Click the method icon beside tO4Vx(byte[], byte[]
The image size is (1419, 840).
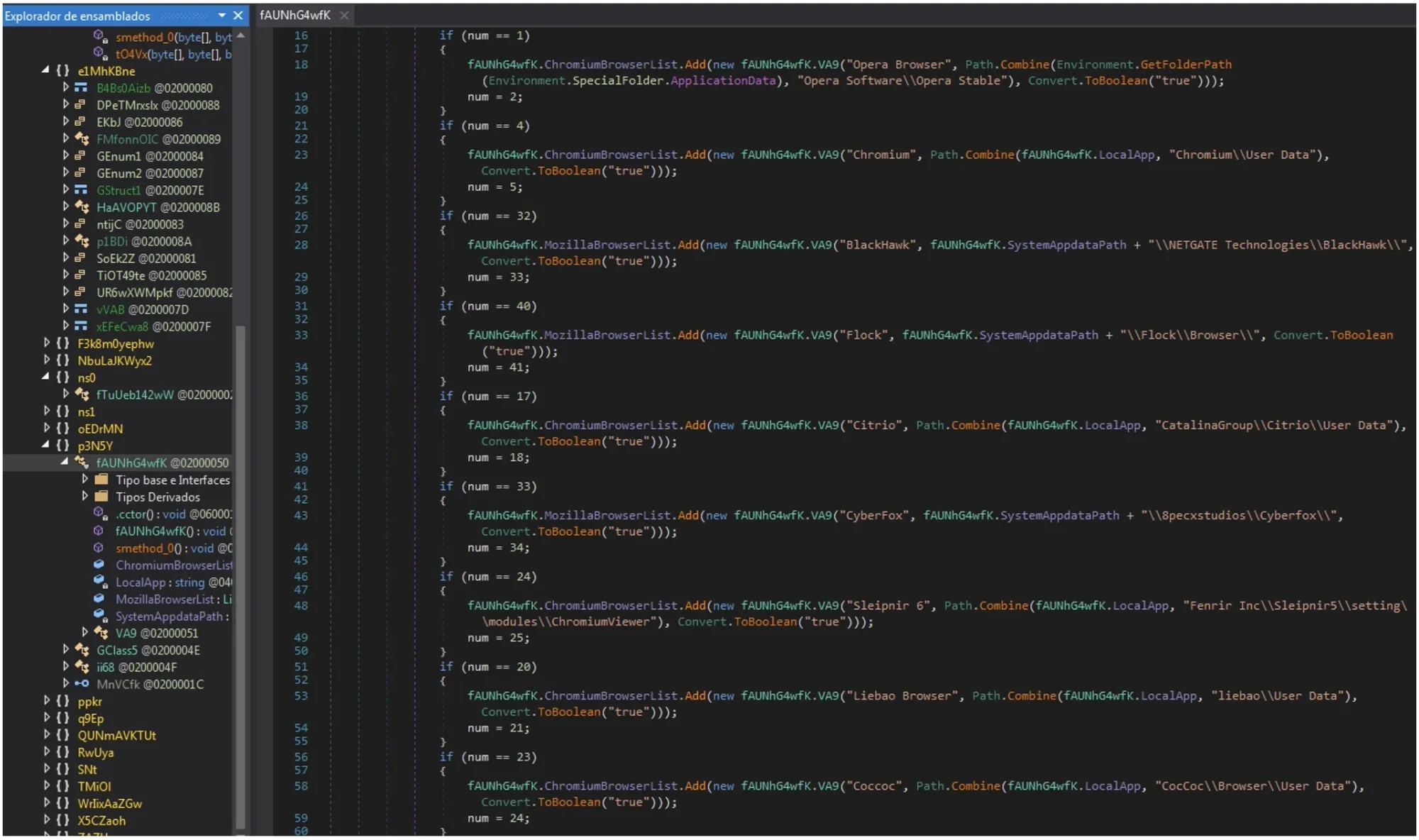[x=100, y=54]
